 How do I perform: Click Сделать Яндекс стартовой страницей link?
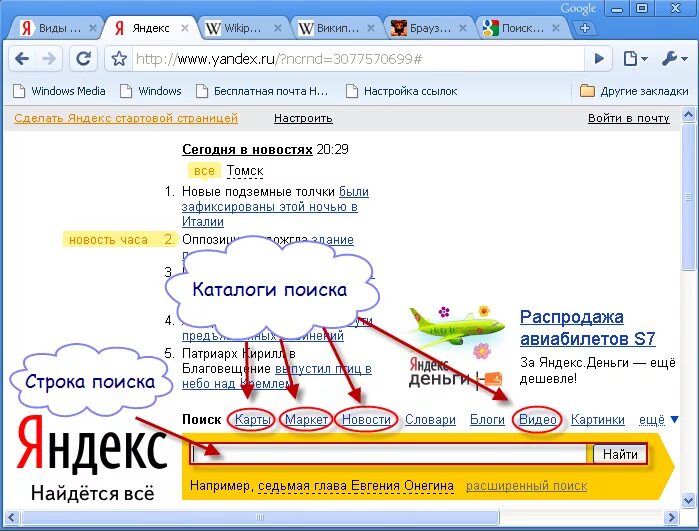click(126, 118)
